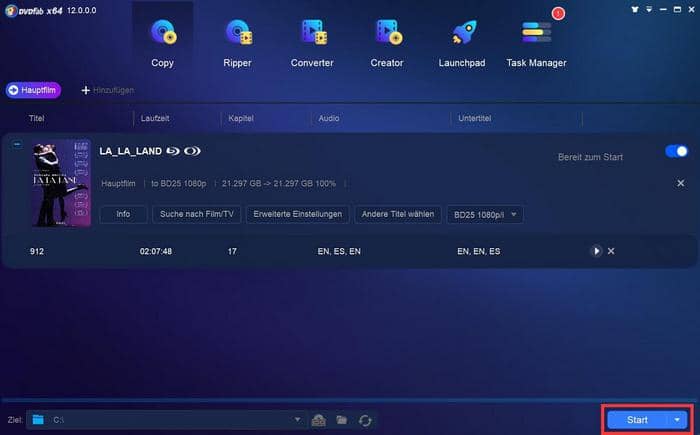The width and height of the screenshot is (700, 435).
Task: Open Erweiterte Einstellungen
Action: (297, 214)
